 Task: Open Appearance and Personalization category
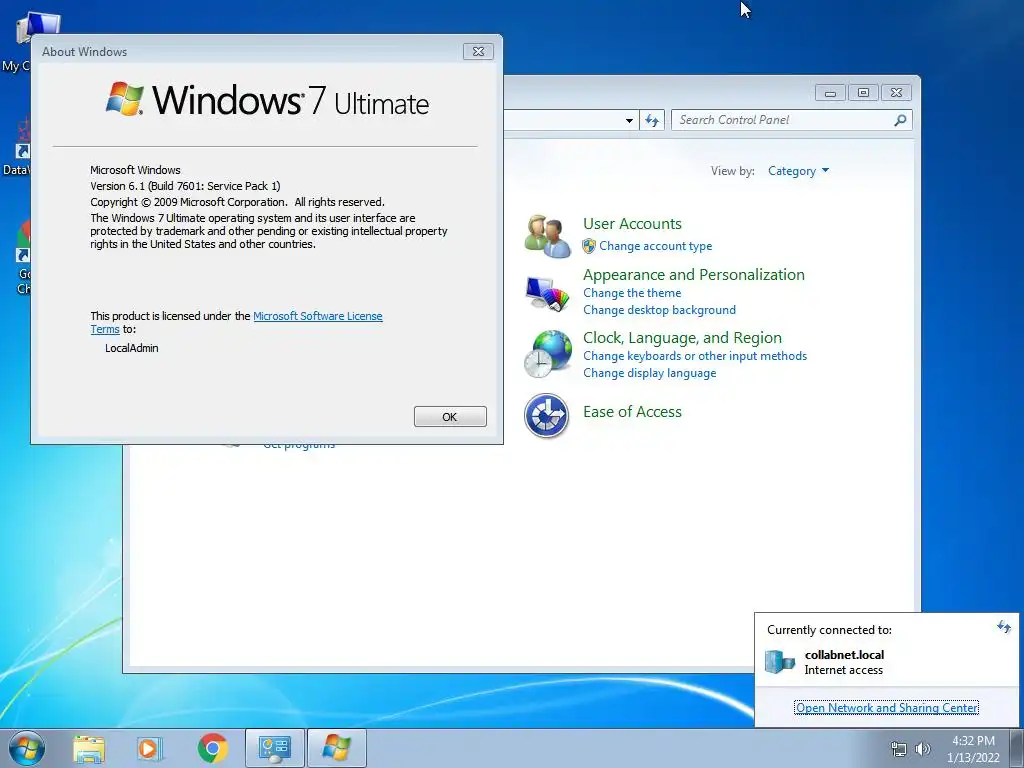coord(694,274)
